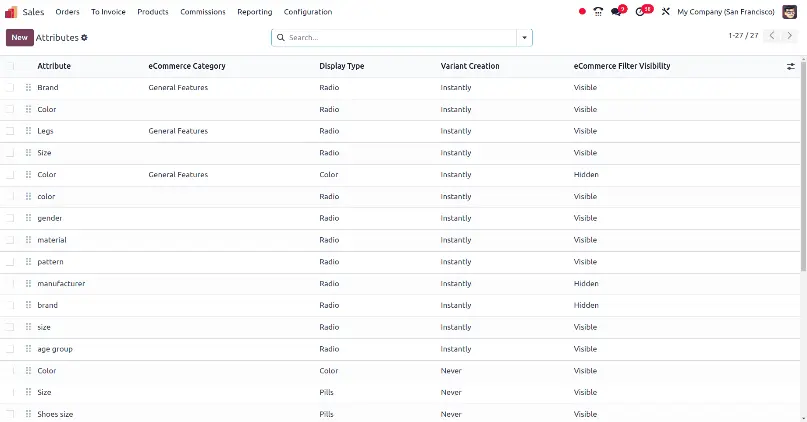807x422 pixels.
Task: Tick the checkbox for gender row
Action: click(x=10, y=218)
